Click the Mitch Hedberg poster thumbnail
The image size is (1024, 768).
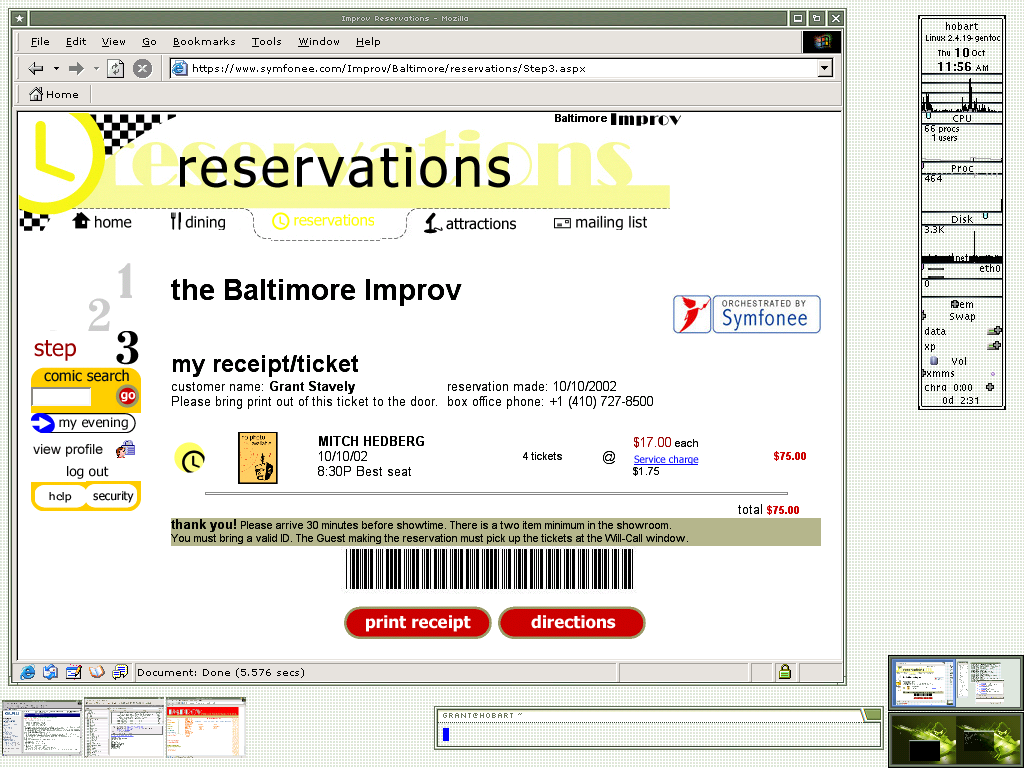click(258, 458)
